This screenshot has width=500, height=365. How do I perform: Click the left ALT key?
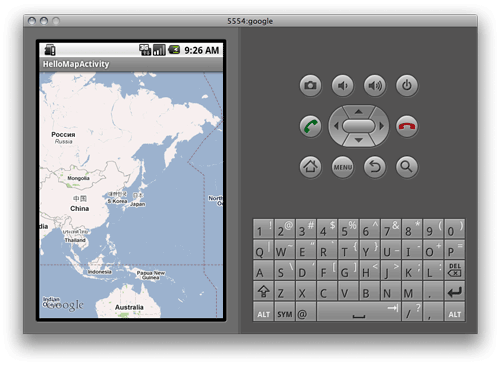point(263,312)
